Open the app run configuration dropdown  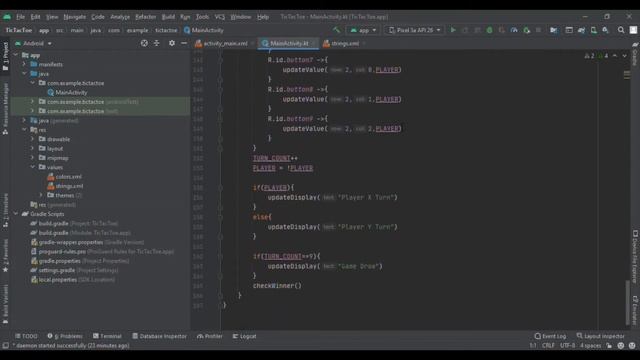pyautogui.click(x=363, y=30)
